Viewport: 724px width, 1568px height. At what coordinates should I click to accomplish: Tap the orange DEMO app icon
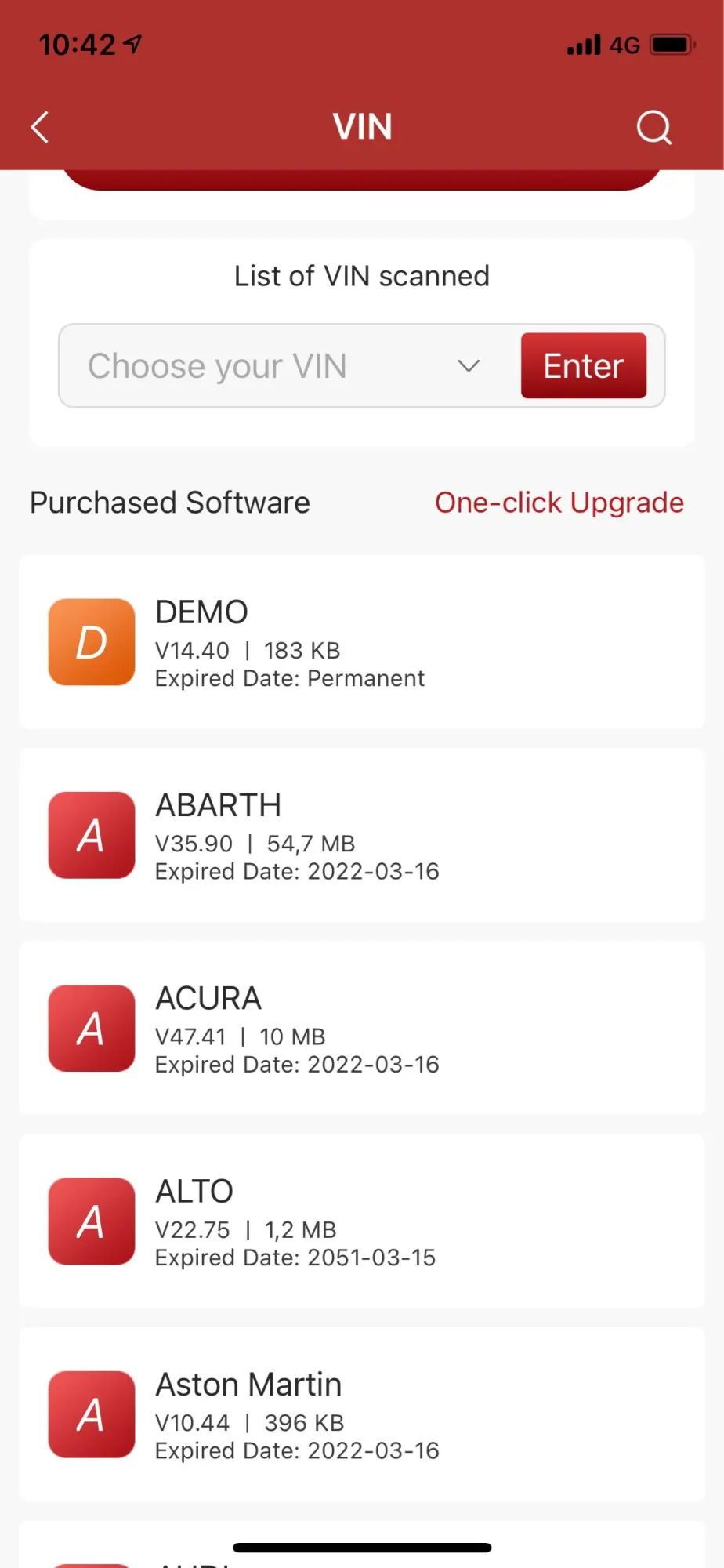click(x=92, y=642)
